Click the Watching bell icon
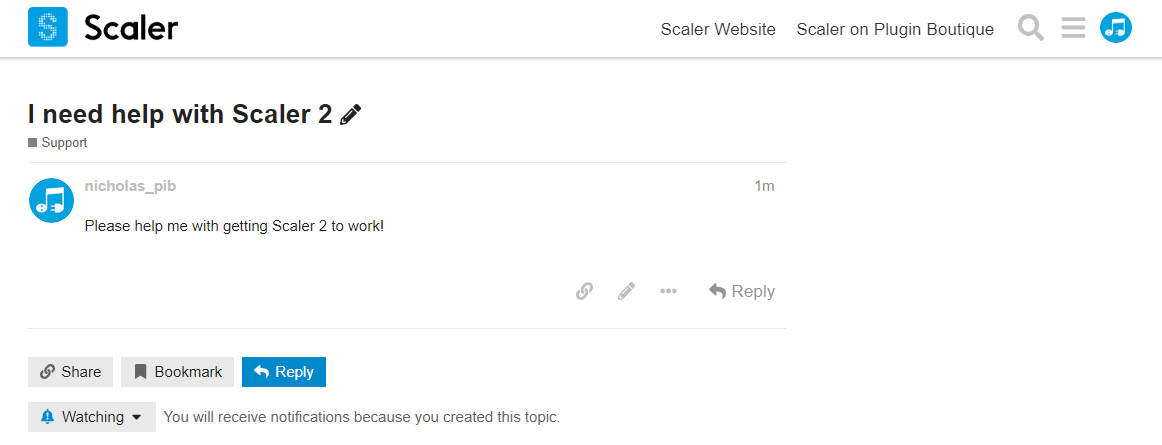 [x=48, y=417]
